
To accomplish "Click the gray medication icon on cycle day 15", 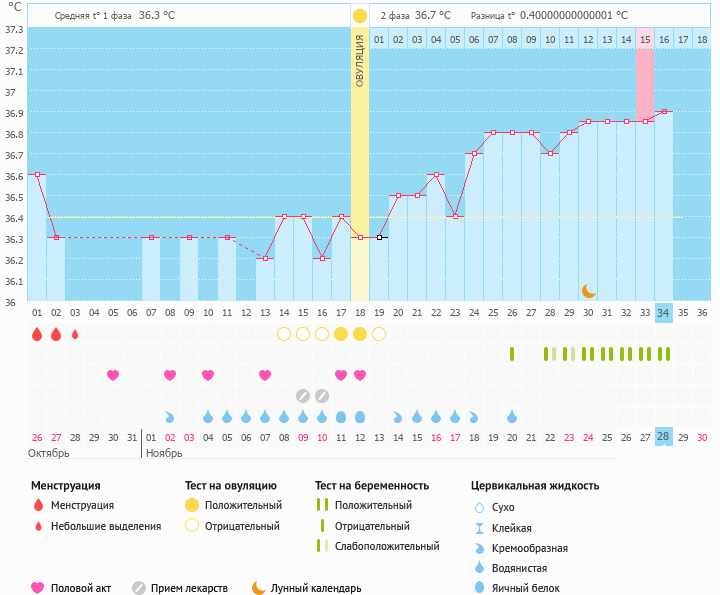I will [x=303, y=396].
